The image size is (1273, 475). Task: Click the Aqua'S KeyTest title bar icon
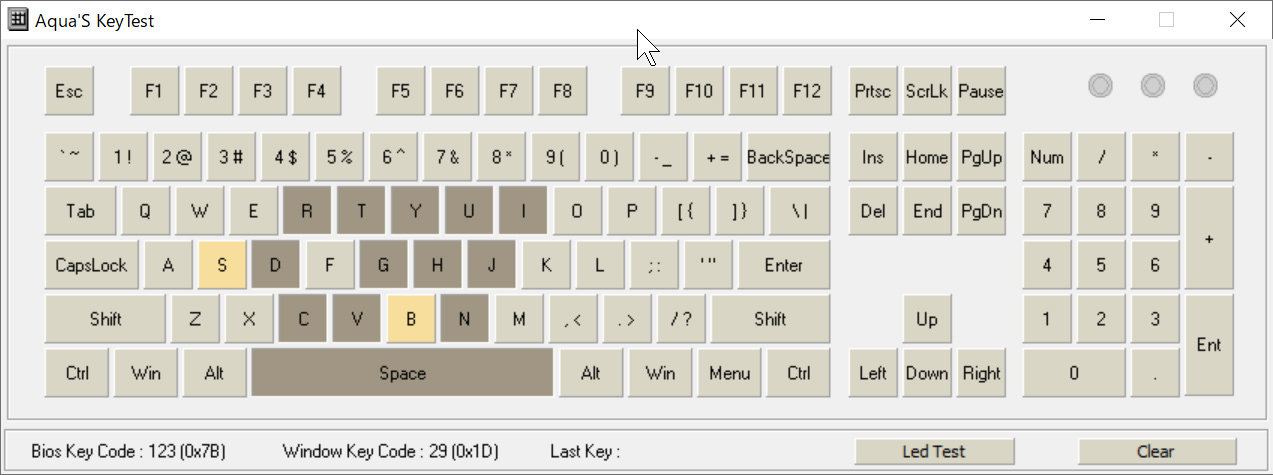18,20
